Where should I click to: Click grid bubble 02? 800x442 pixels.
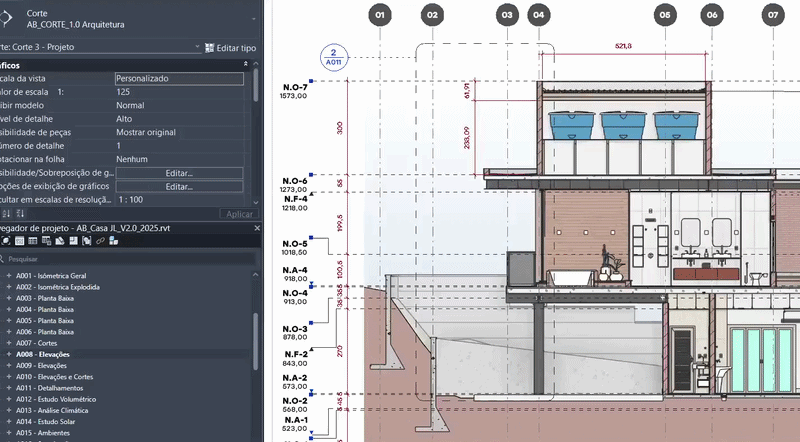tap(432, 15)
